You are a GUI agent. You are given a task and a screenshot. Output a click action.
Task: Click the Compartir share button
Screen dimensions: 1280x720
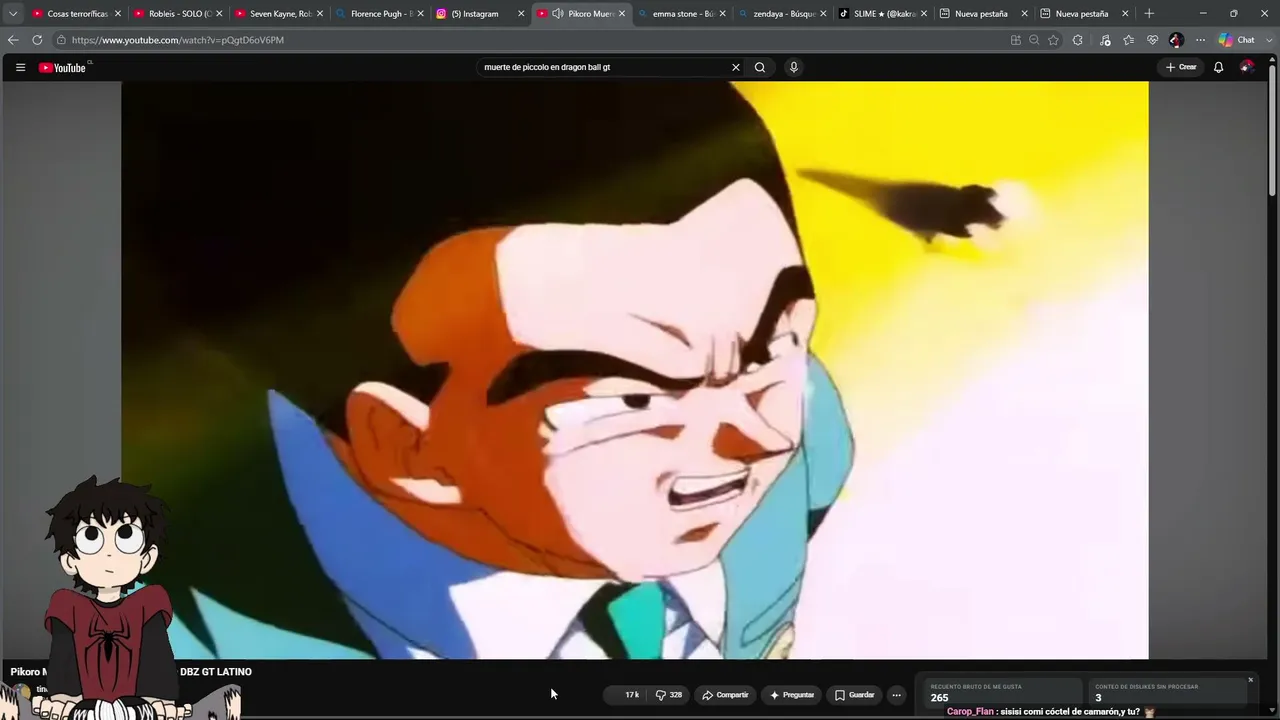click(725, 695)
